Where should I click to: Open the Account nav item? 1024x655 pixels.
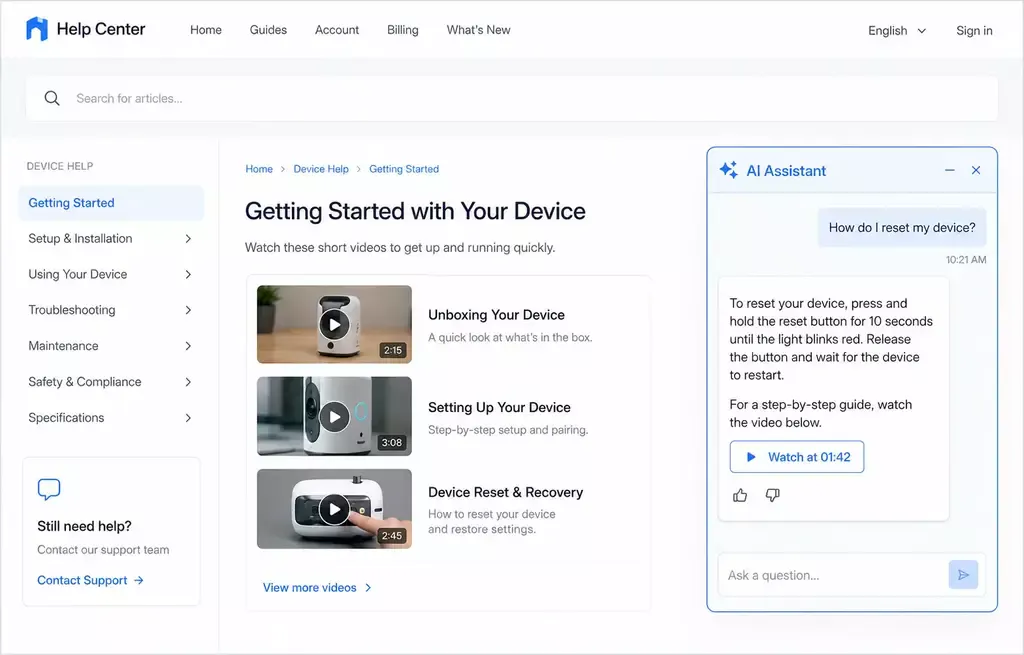point(337,30)
